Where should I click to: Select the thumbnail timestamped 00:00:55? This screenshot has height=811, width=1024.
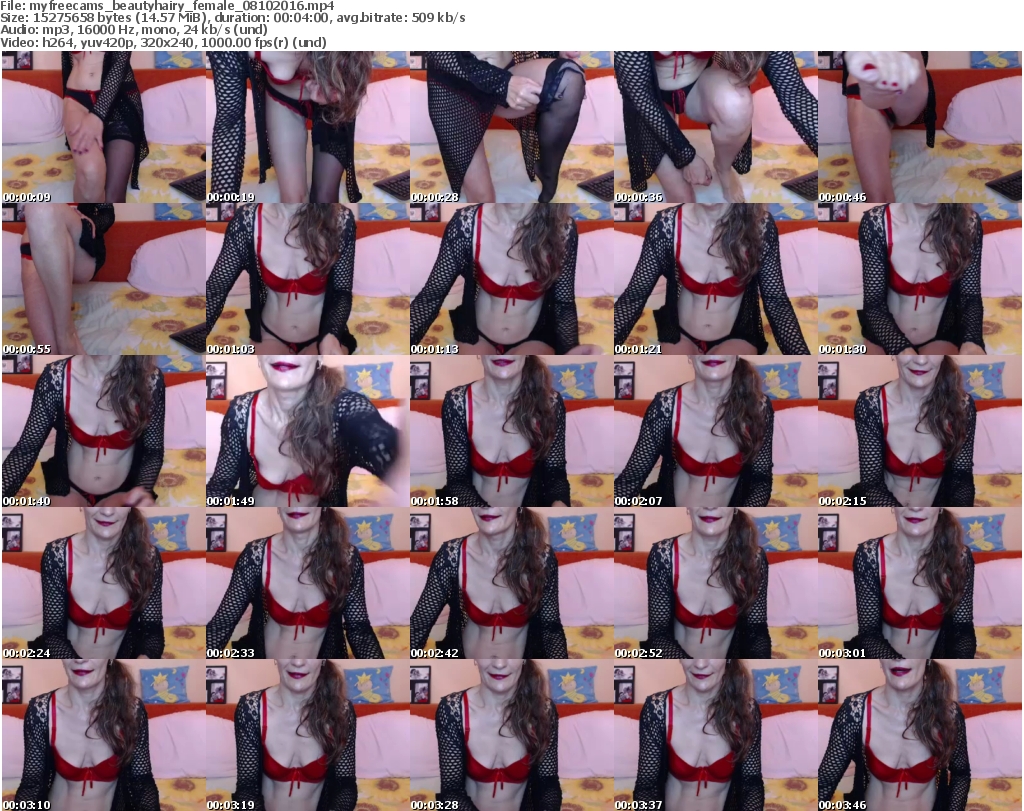(103, 279)
